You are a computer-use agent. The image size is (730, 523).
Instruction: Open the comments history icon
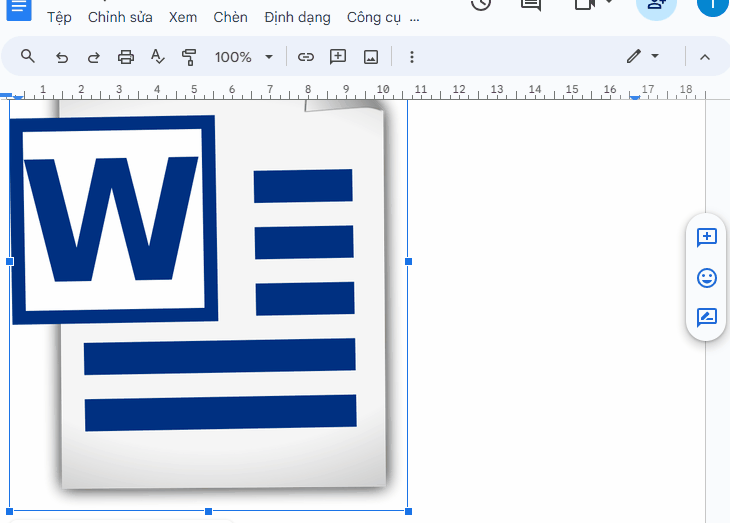(531, 5)
